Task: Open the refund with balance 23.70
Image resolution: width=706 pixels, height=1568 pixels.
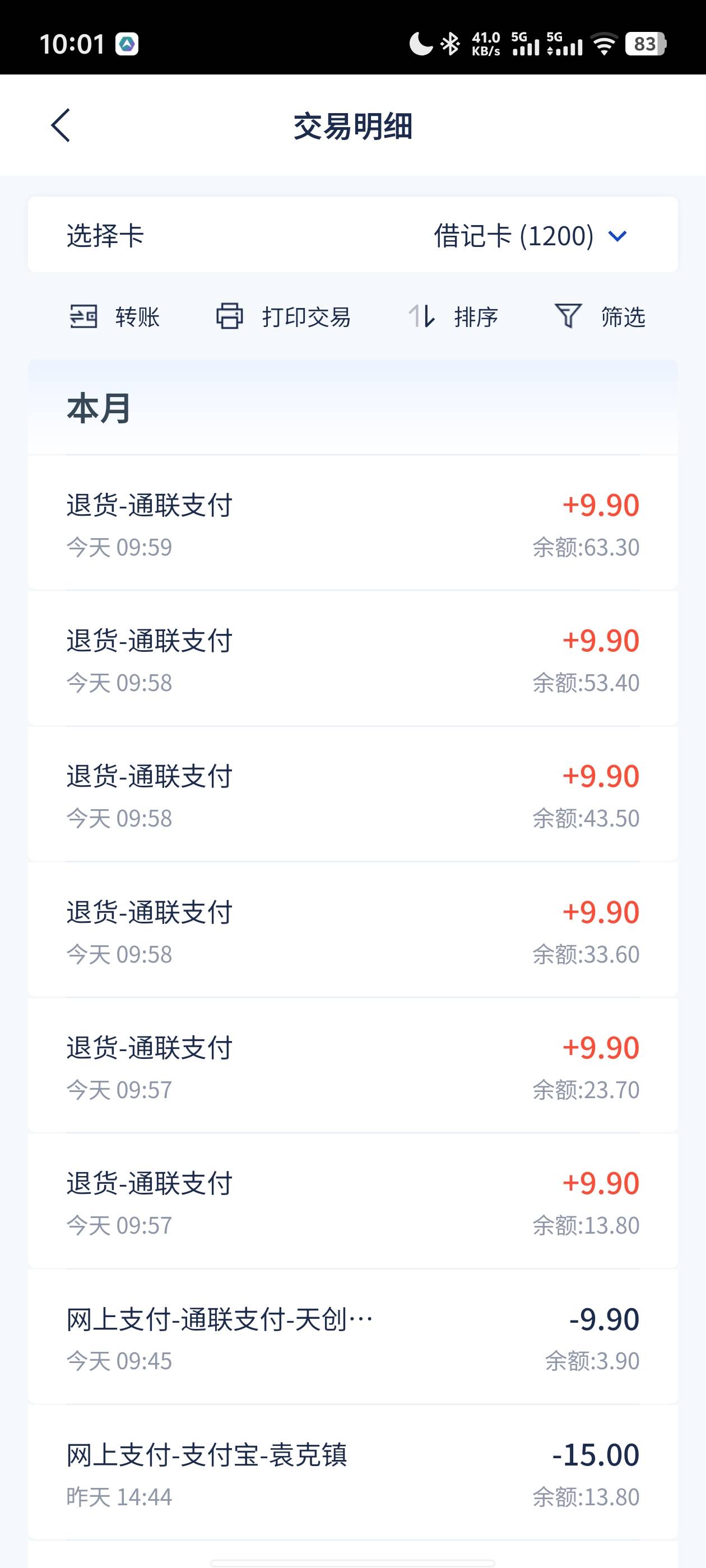Action: point(352,1065)
